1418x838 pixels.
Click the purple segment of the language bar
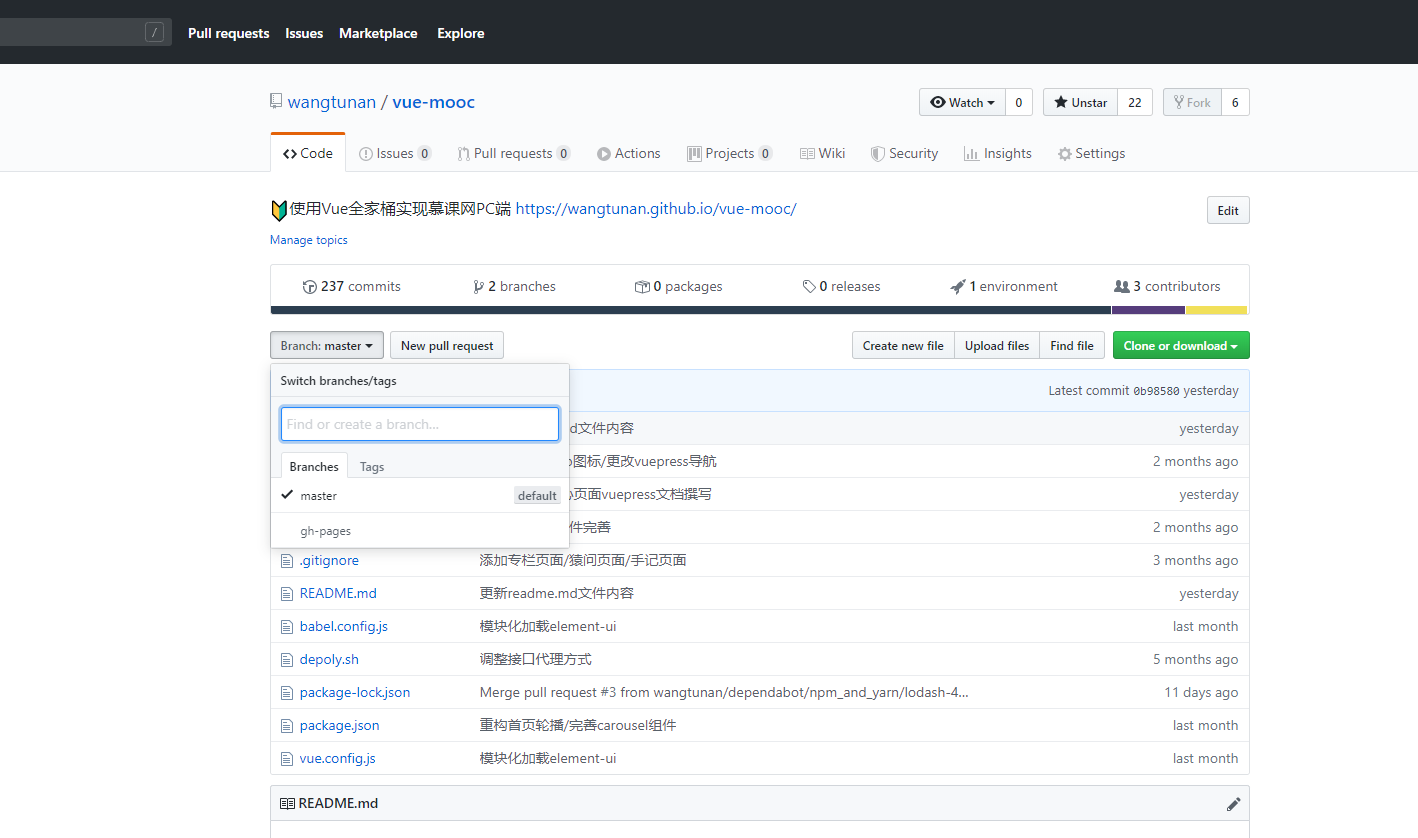click(x=1149, y=310)
